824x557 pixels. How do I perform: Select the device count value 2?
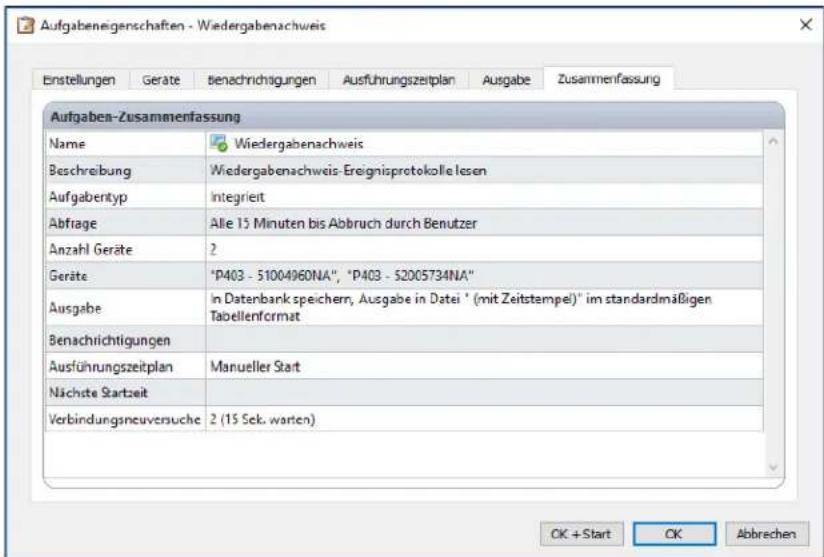point(213,249)
